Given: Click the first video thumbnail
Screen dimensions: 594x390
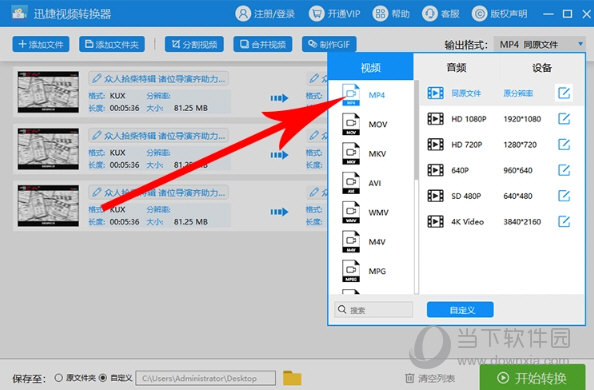Looking at the screenshot, I should tap(48, 92).
